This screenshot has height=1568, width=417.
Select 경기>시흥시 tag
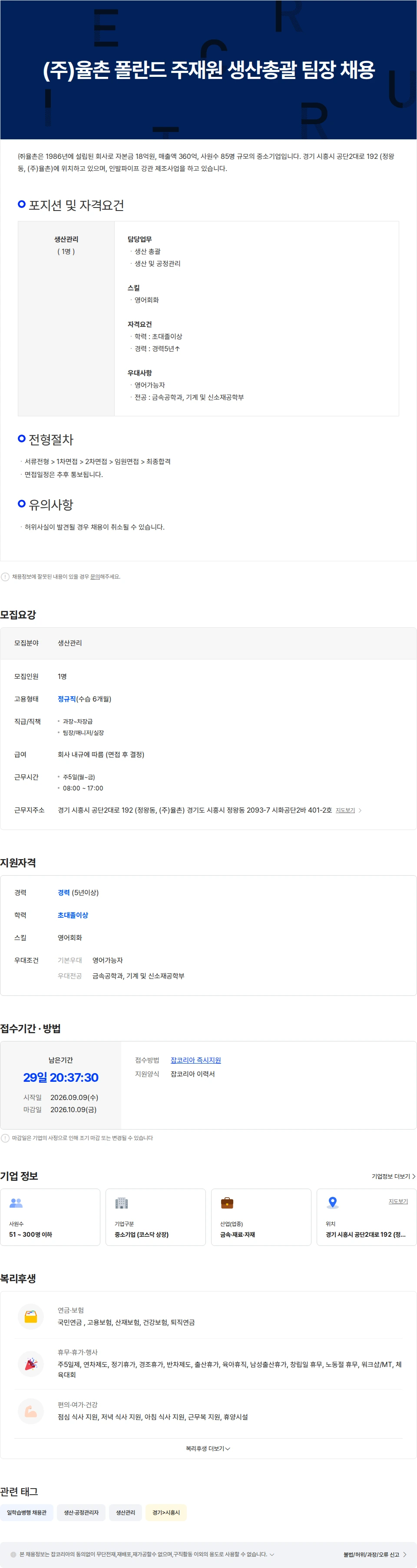(166, 1512)
